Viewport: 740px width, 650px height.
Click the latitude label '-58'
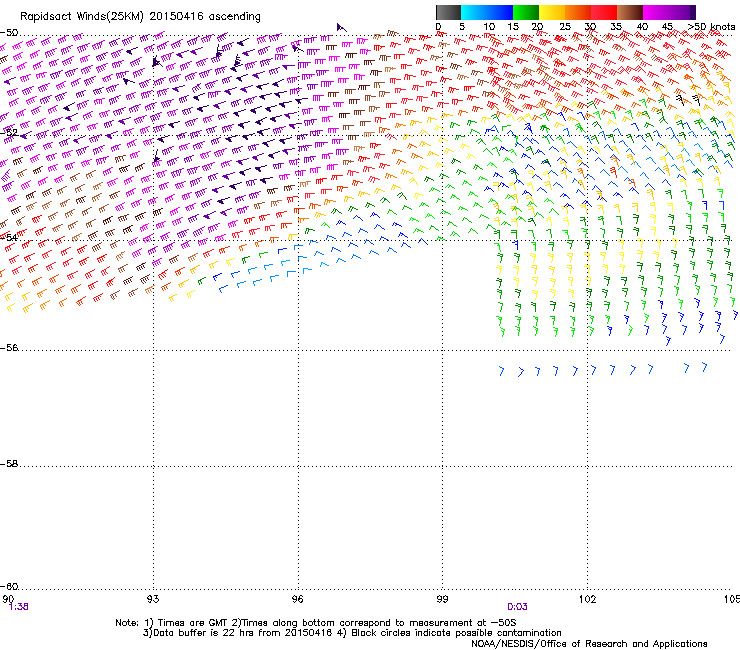click(9, 464)
